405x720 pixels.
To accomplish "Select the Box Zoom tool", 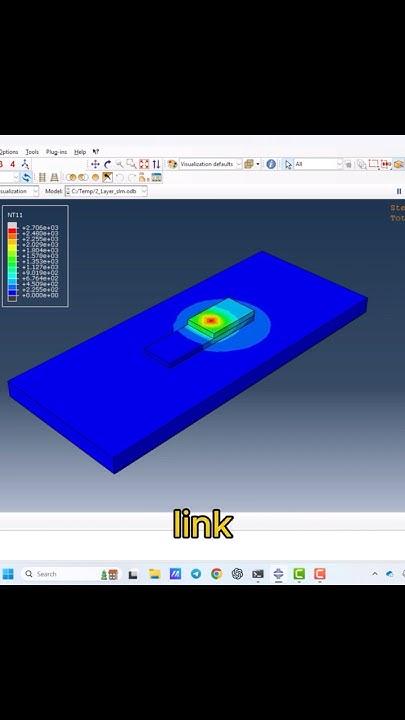I will [x=131, y=164].
